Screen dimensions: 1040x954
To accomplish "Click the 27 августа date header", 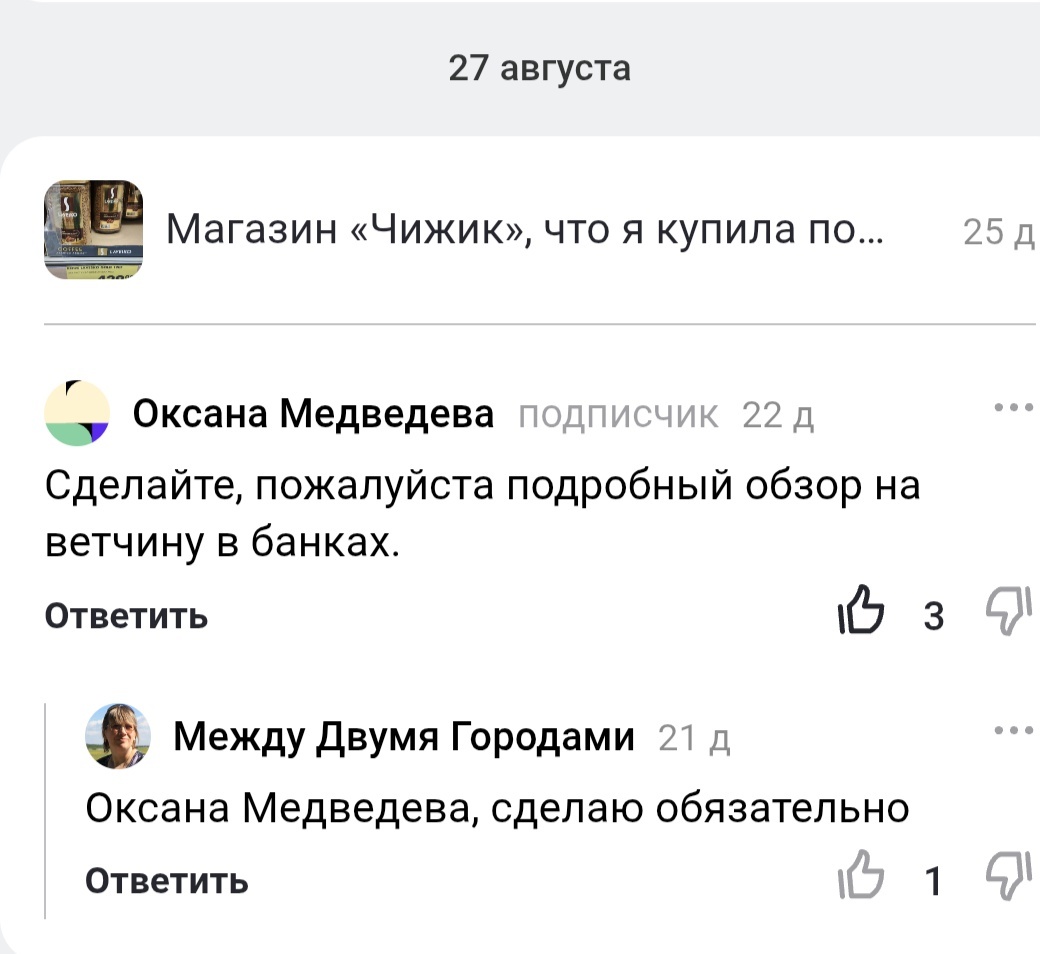I will click(x=540, y=68).
